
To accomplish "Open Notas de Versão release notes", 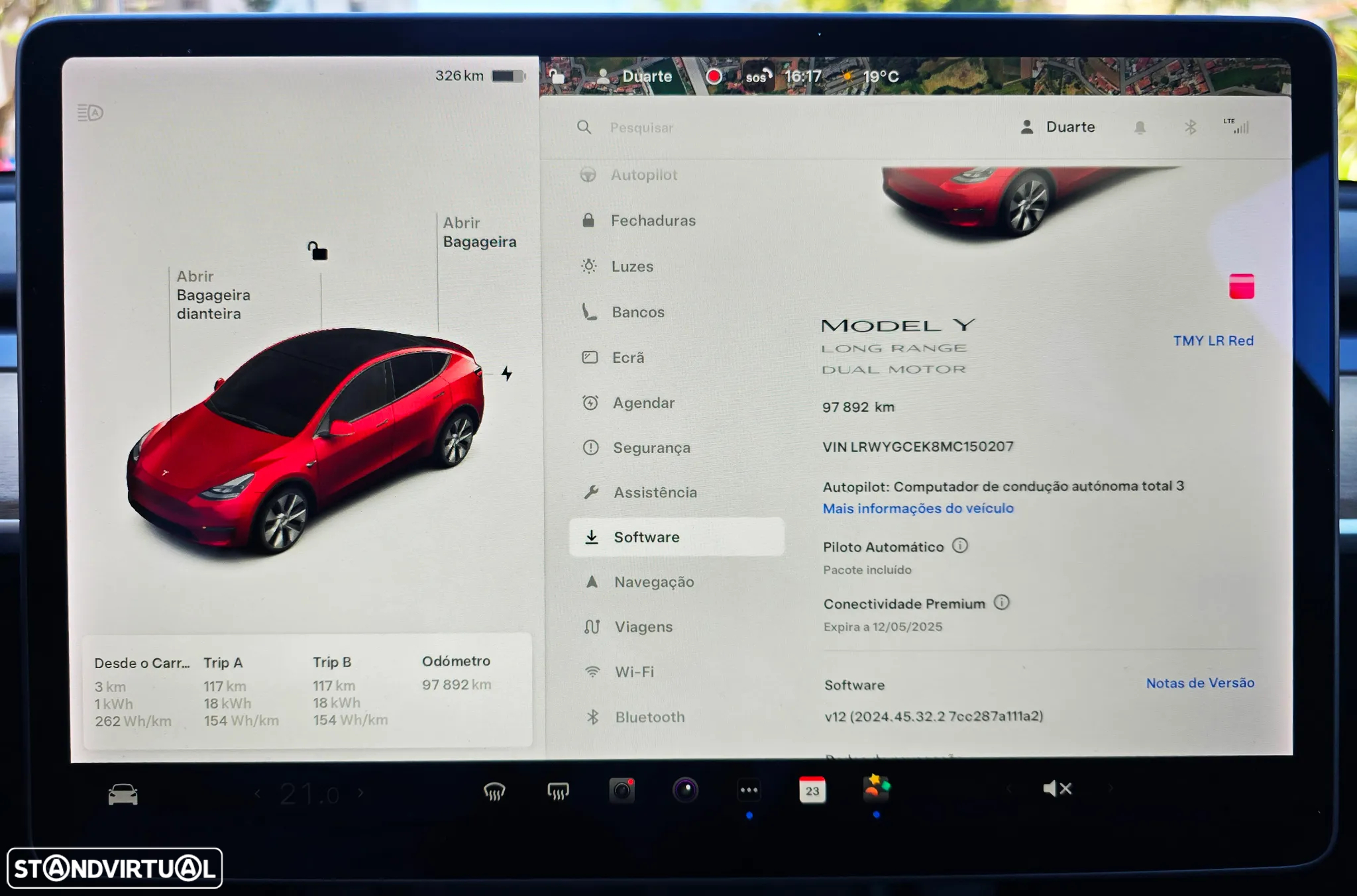I will pyautogui.click(x=1200, y=683).
